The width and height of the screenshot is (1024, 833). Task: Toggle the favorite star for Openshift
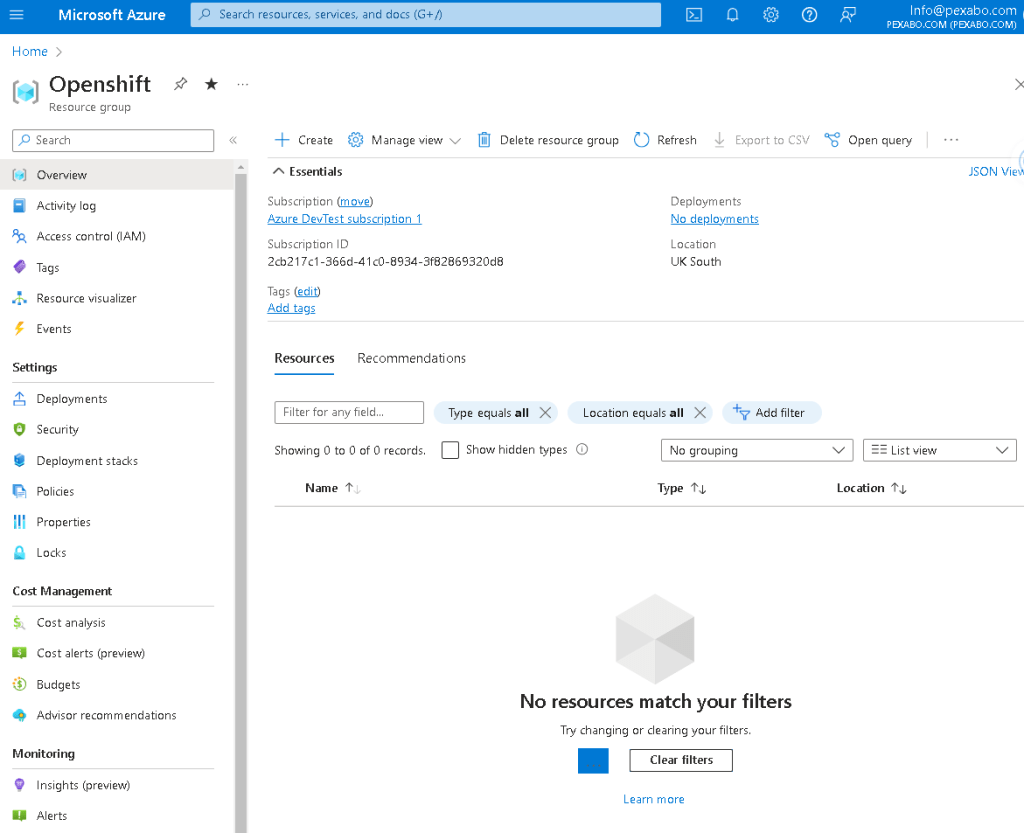[x=211, y=84]
